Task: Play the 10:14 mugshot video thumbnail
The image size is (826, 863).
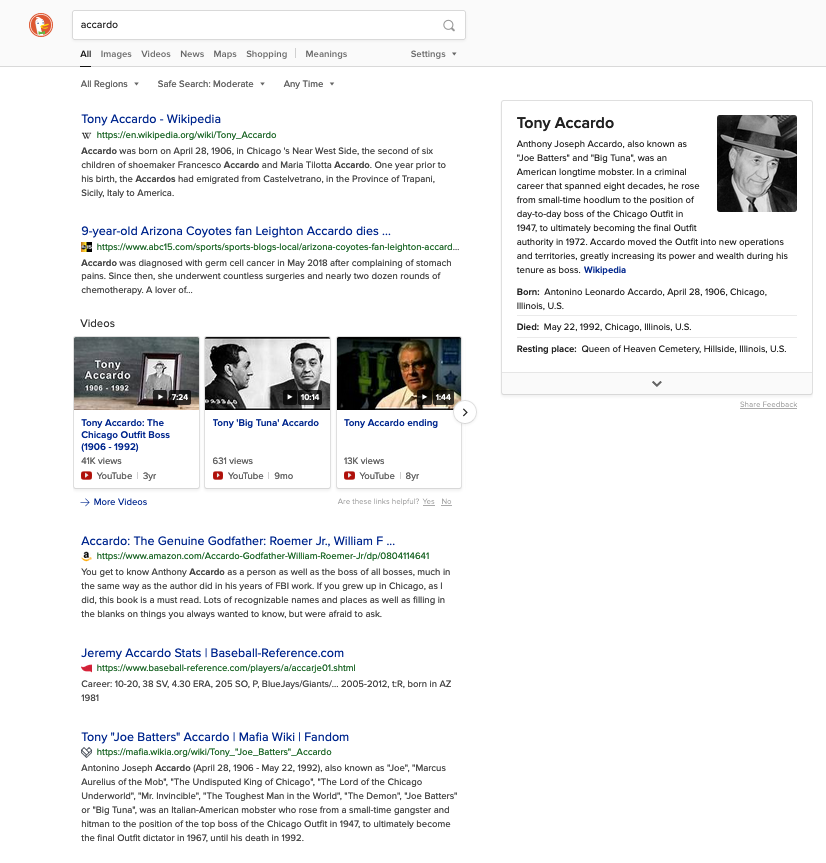Action: (x=267, y=374)
